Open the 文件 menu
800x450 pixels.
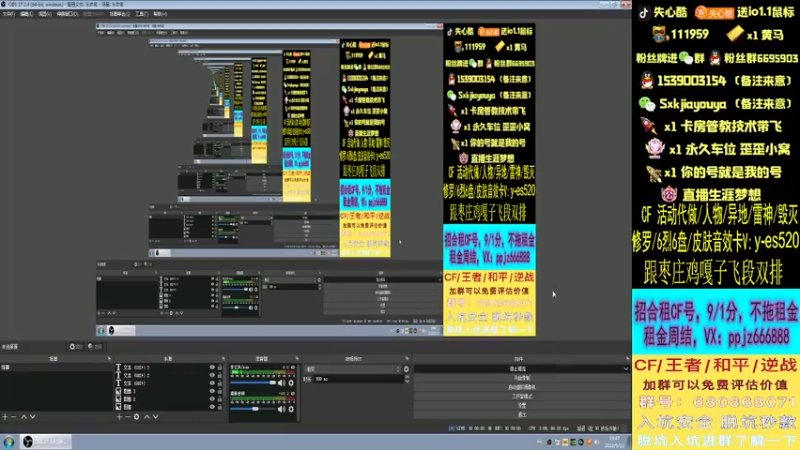click(x=9, y=14)
